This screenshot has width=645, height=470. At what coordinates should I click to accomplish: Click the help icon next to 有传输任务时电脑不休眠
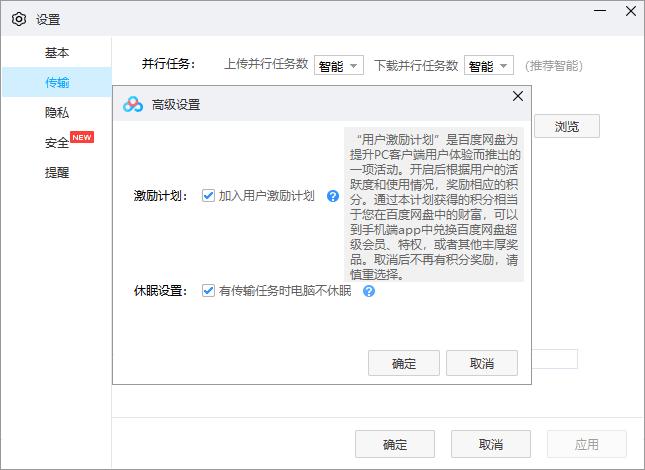tap(369, 291)
